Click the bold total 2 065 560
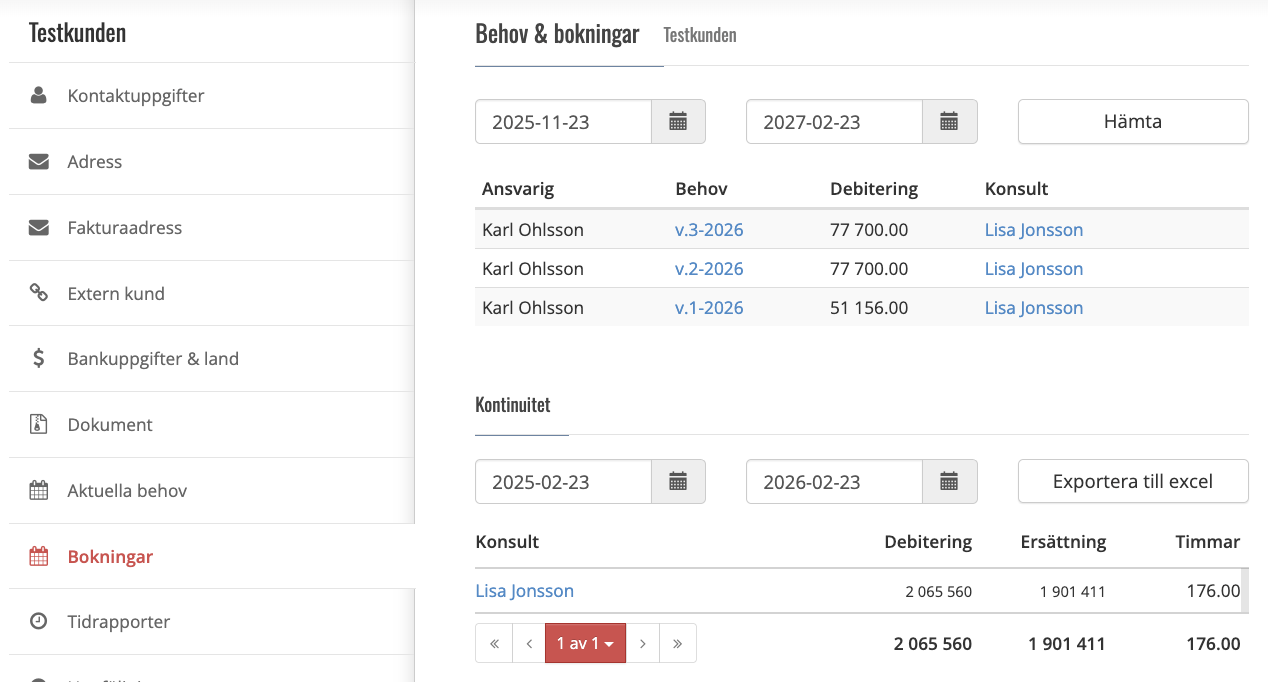The height and width of the screenshot is (682, 1268). pyautogui.click(x=933, y=644)
